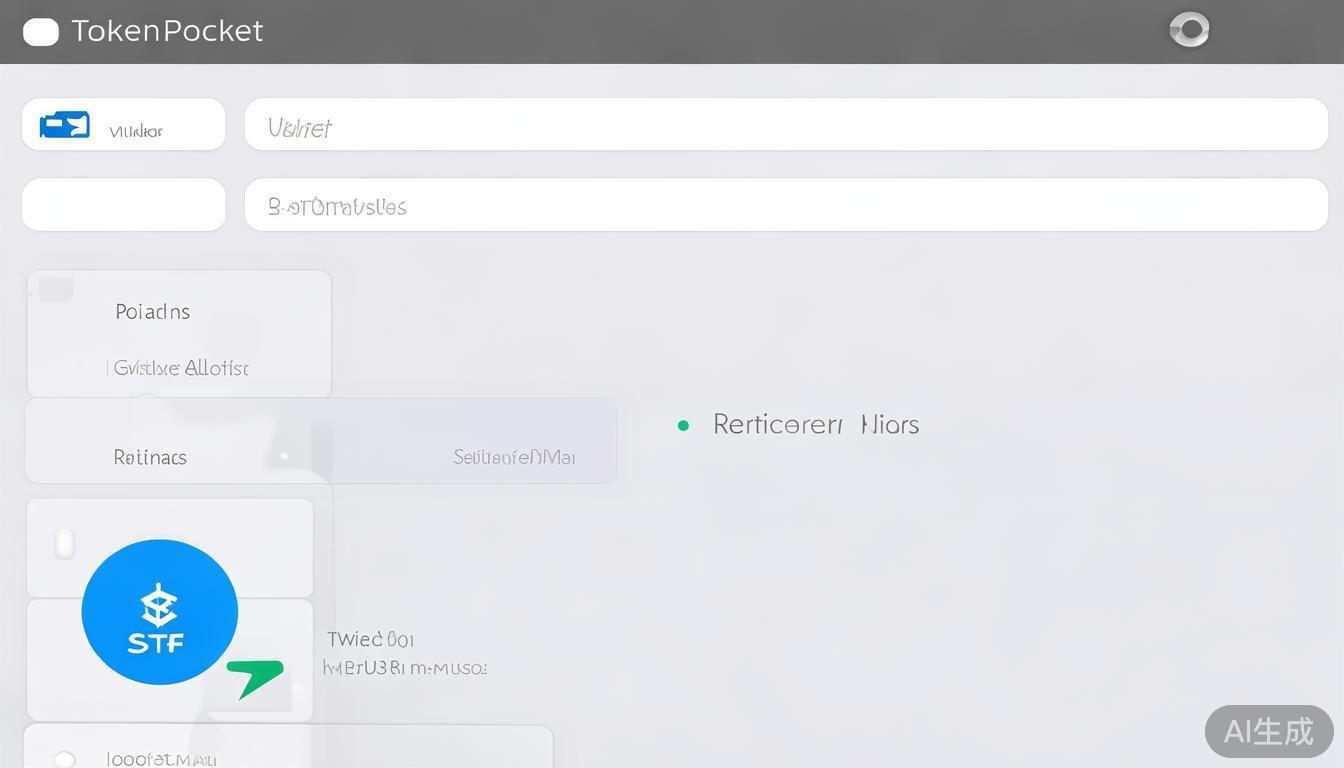Select the Gvistive Allotist entry
The image size is (1344, 768).
point(180,368)
